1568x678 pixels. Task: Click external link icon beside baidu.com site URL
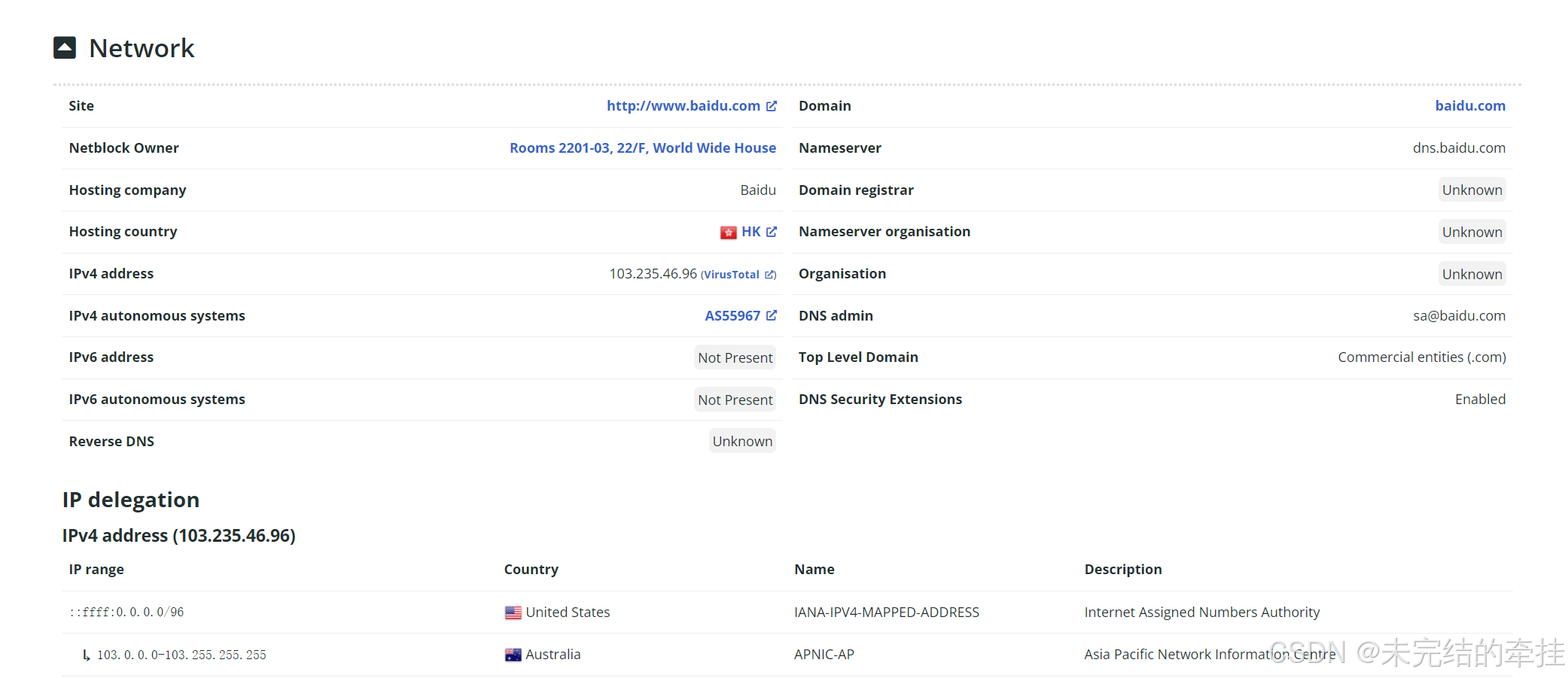772,106
